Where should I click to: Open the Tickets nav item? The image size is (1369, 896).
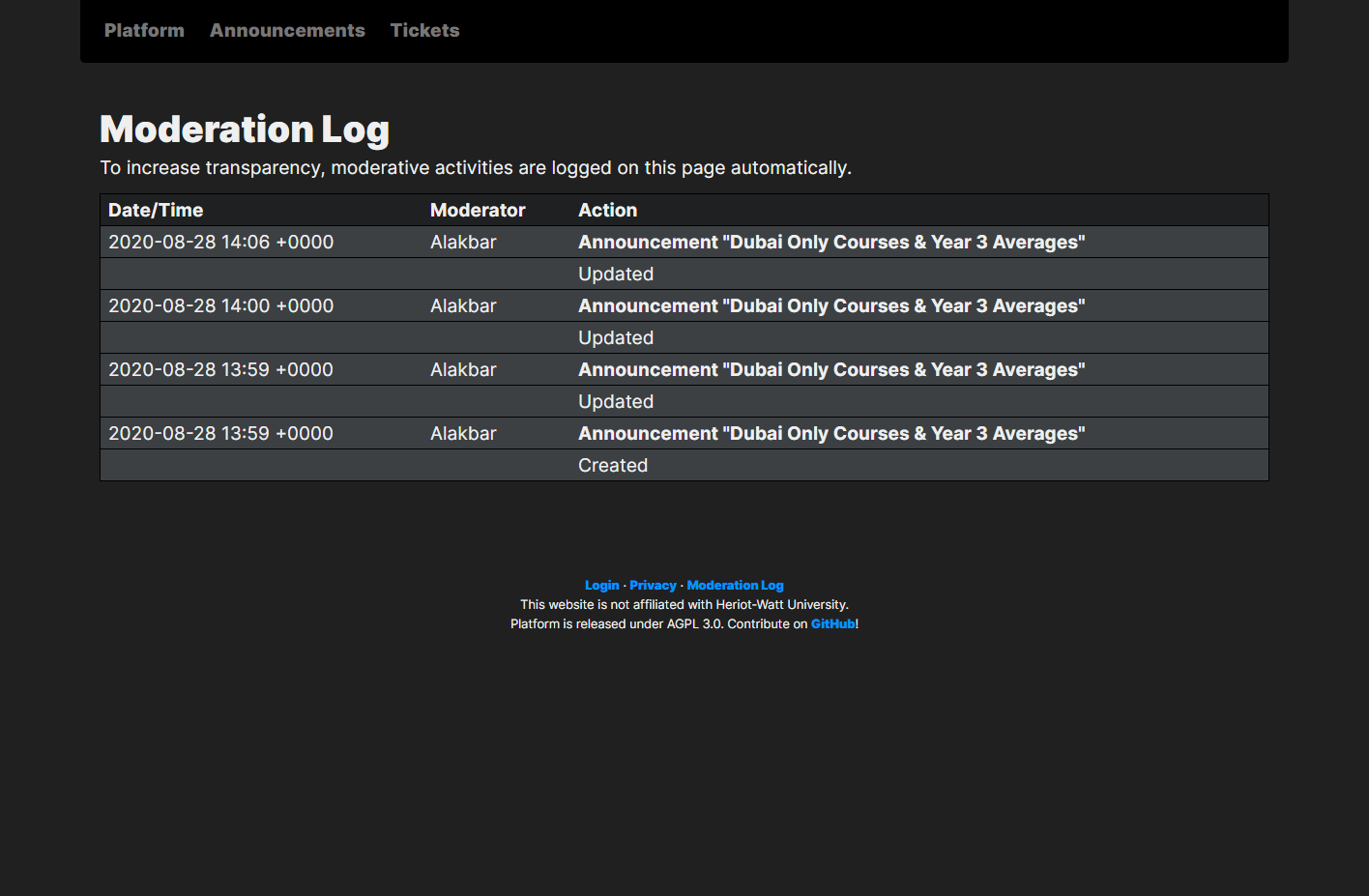pos(424,30)
